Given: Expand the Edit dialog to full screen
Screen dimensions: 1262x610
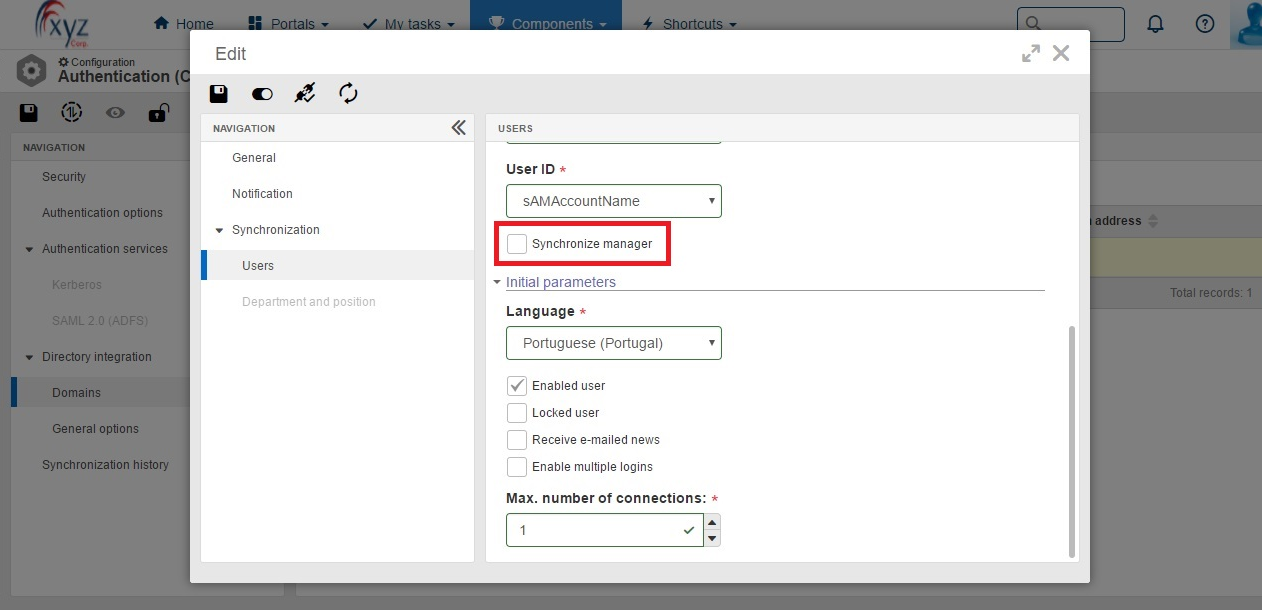Looking at the screenshot, I should click(1031, 54).
